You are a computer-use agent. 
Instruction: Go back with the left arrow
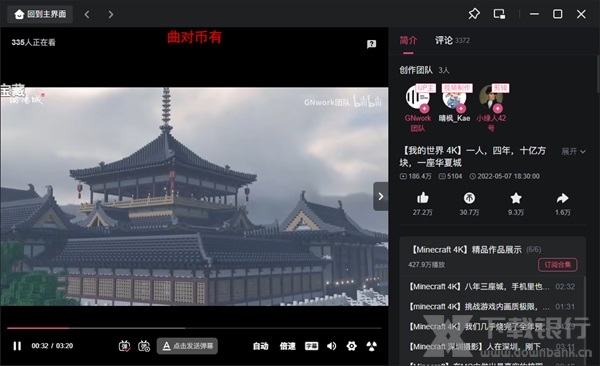[x=87, y=15]
